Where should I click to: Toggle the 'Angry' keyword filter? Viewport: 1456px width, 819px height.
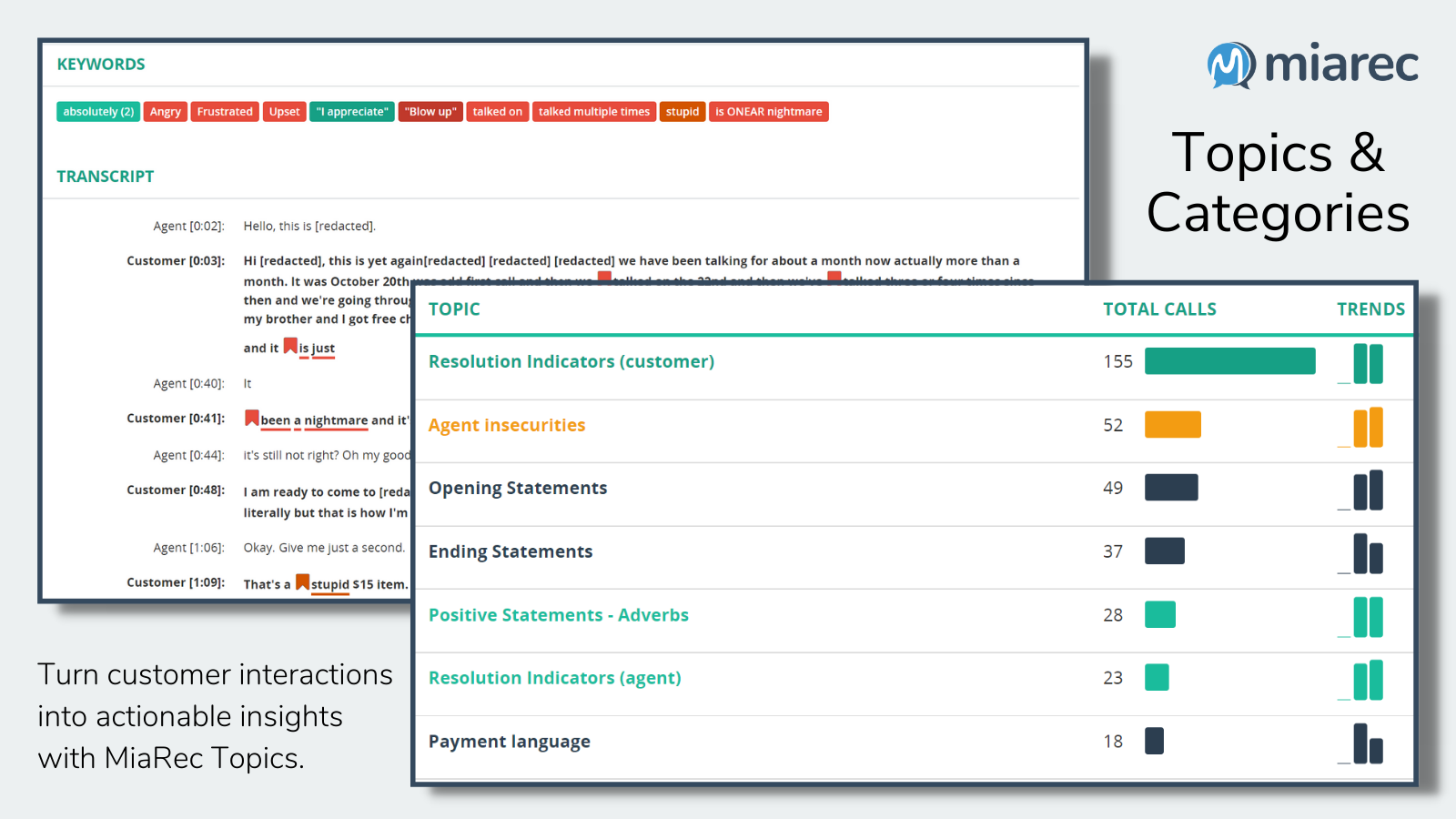point(165,111)
